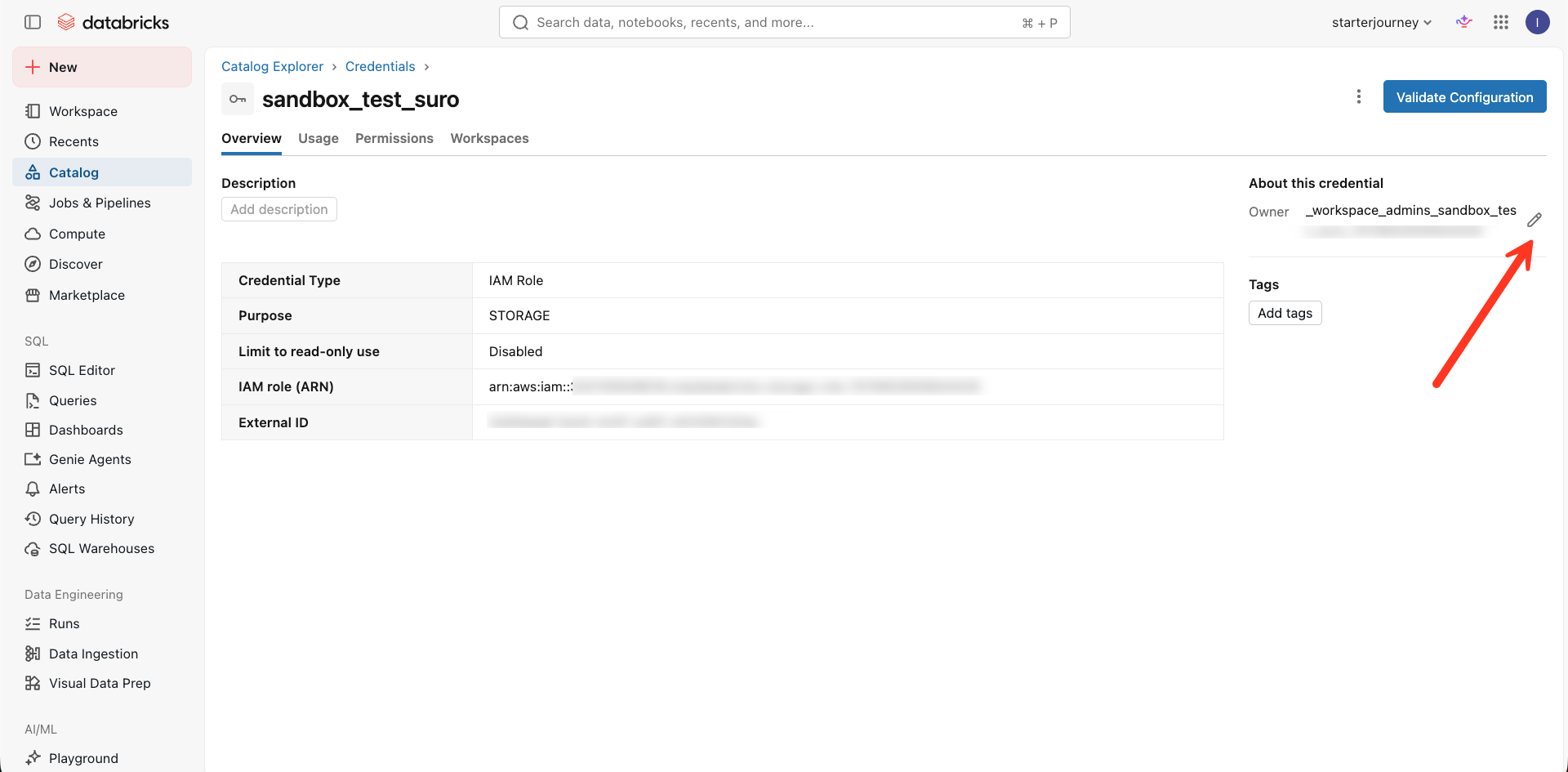
Task: Switch to the Permissions tab
Action: 394,138
